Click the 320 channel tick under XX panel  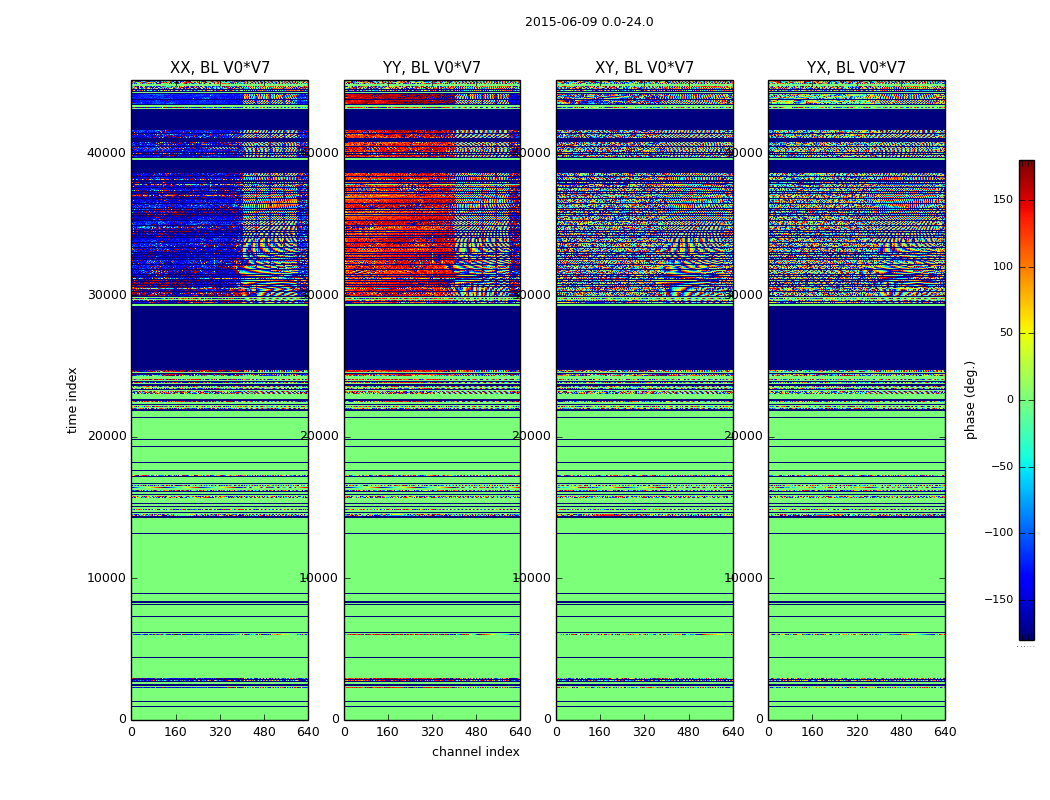[219, 732]
